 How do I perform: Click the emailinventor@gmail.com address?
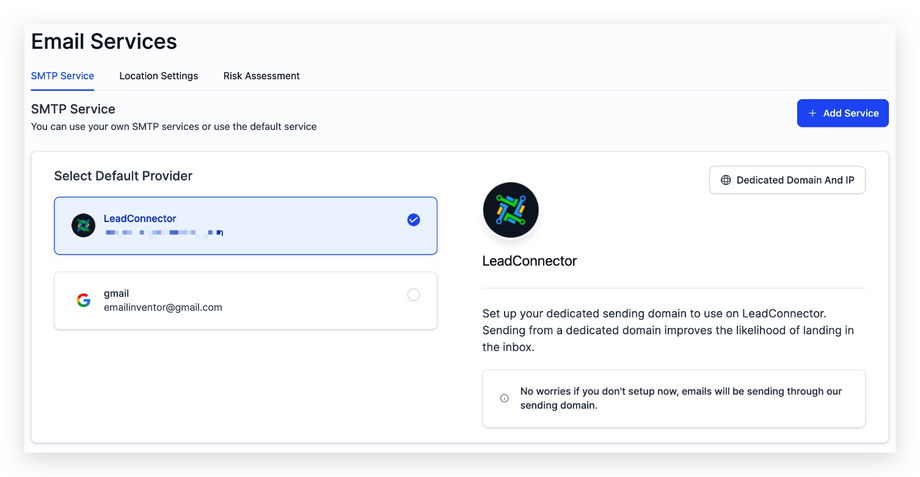163,307
